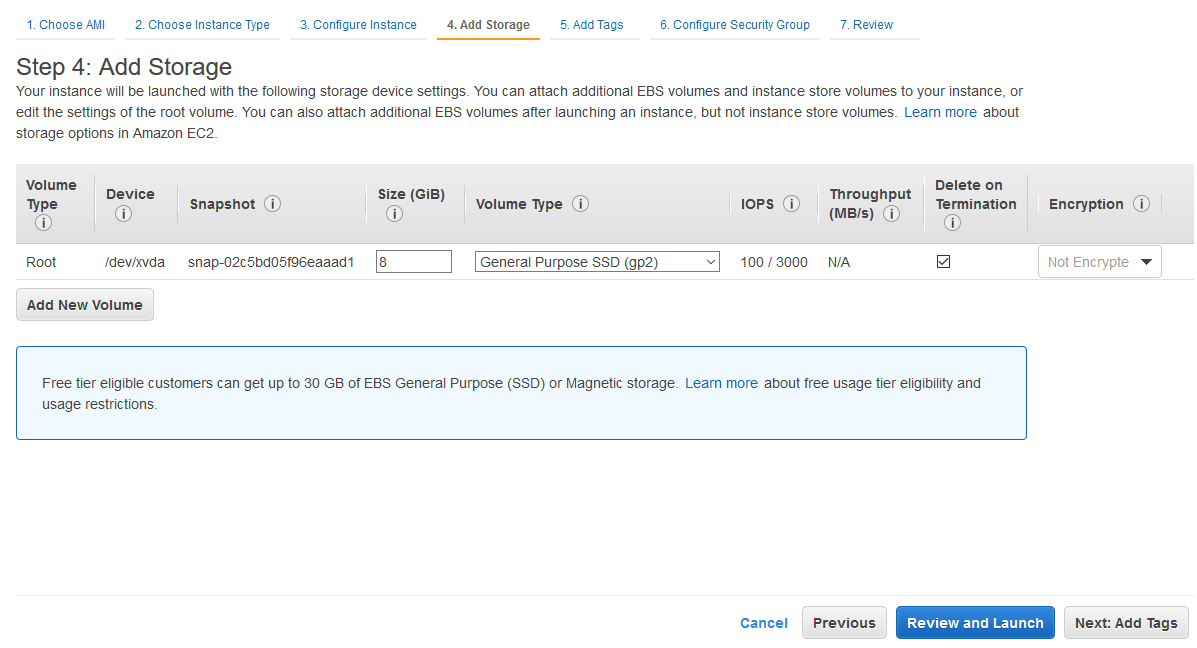Screen dimensions: 1197x648
Task: Click Throughput (MB/s) info icon
Action: pyautogui.click(x=891, y=214)
